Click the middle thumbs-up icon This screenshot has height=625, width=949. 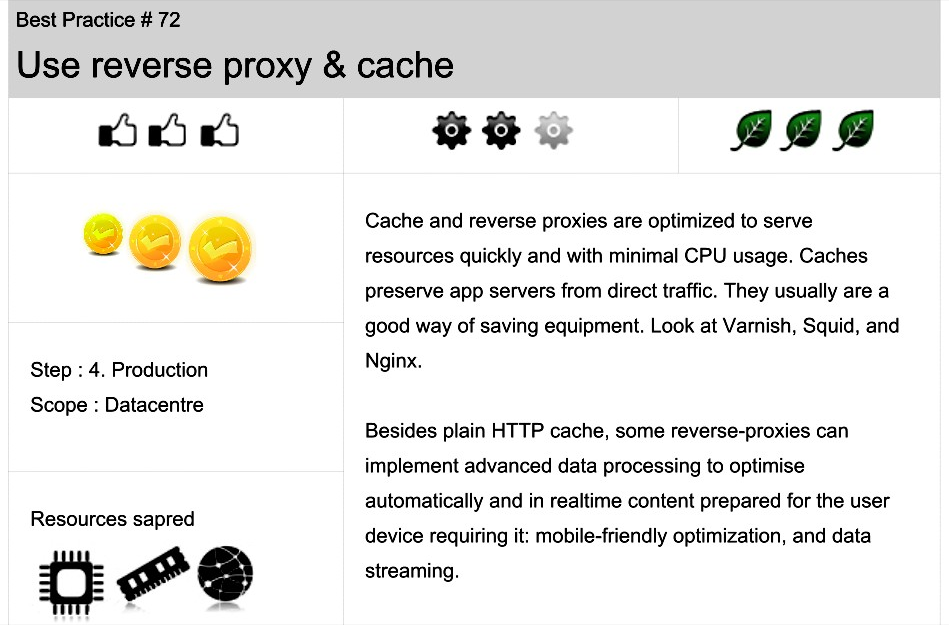[x=168, y=129]
